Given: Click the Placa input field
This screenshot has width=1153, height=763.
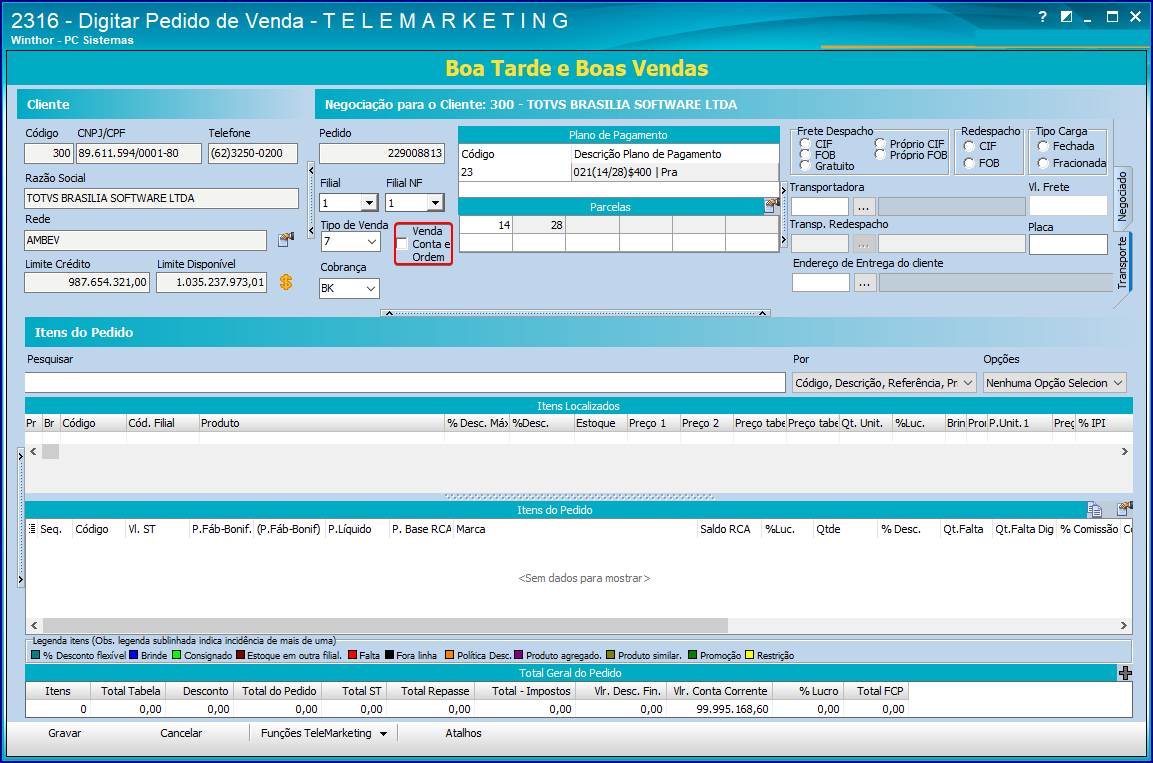Looking at the screenshot, I should (1068, 245).
